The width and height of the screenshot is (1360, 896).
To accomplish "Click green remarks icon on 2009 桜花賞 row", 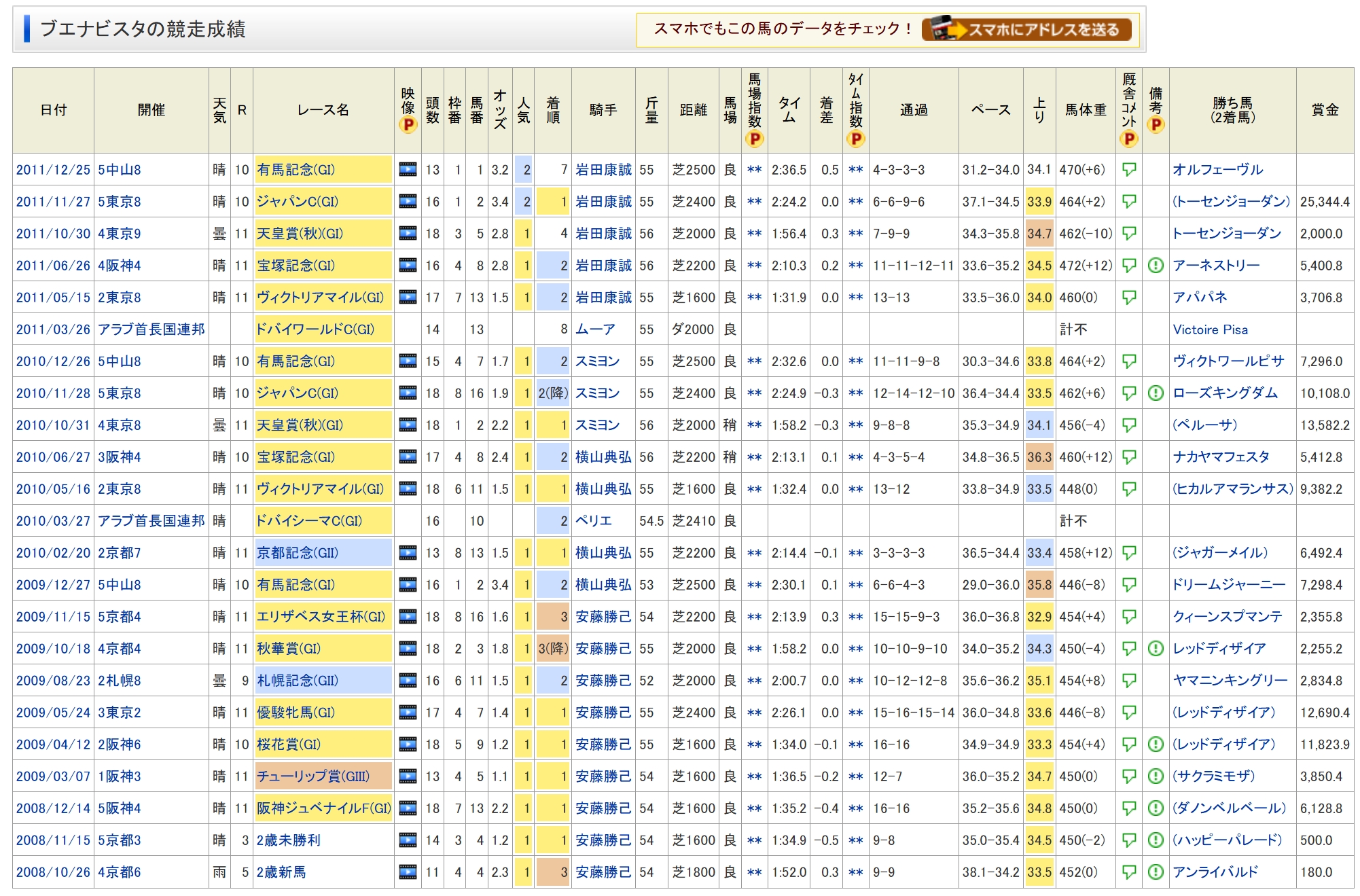I will click(x=1155, y=745).
